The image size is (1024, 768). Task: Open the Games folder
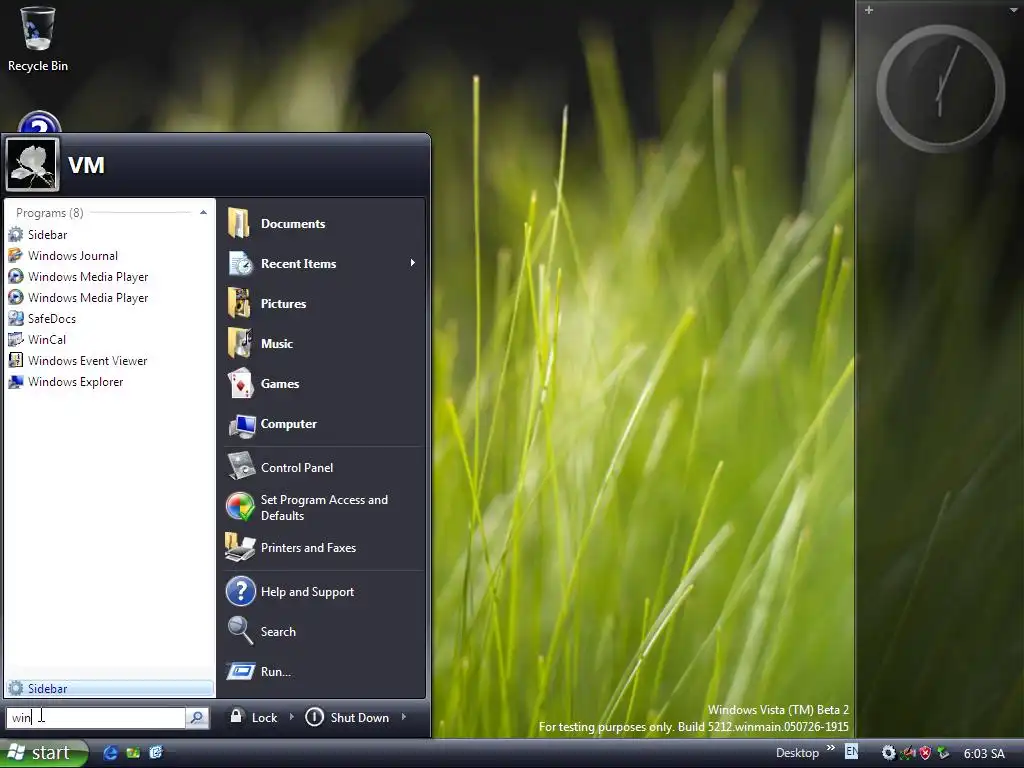point(323,383)
